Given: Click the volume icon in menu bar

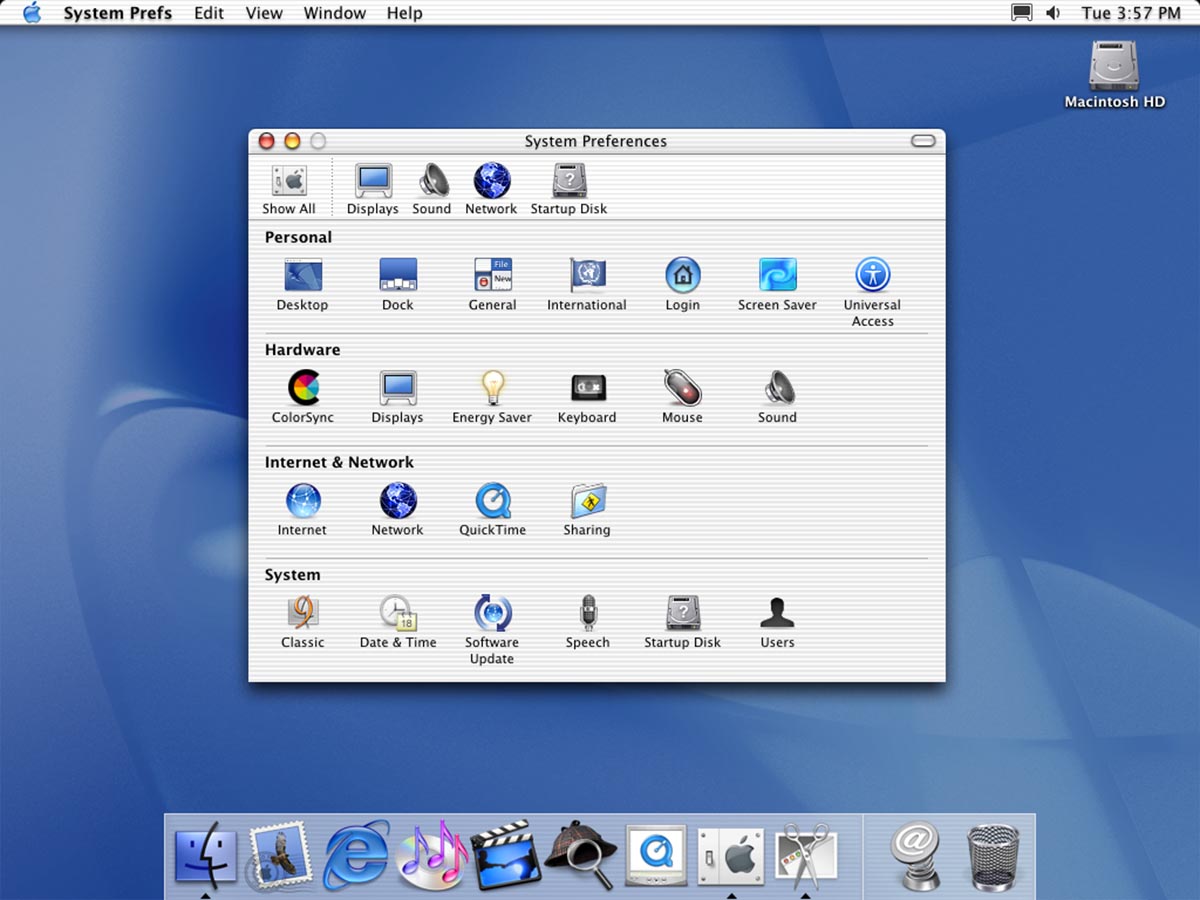Looking at the screenshot, I should [1053, 13].
